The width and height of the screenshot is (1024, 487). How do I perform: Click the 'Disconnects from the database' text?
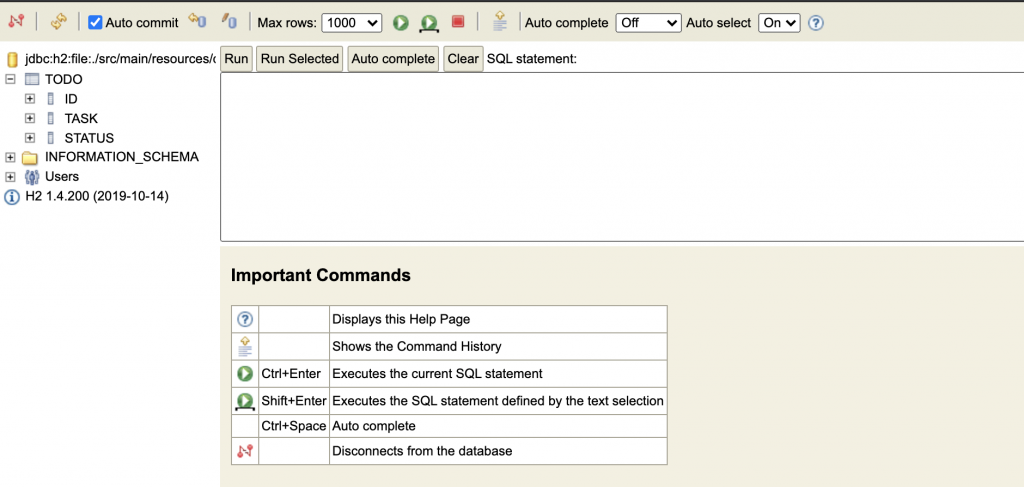coord(423,450)
